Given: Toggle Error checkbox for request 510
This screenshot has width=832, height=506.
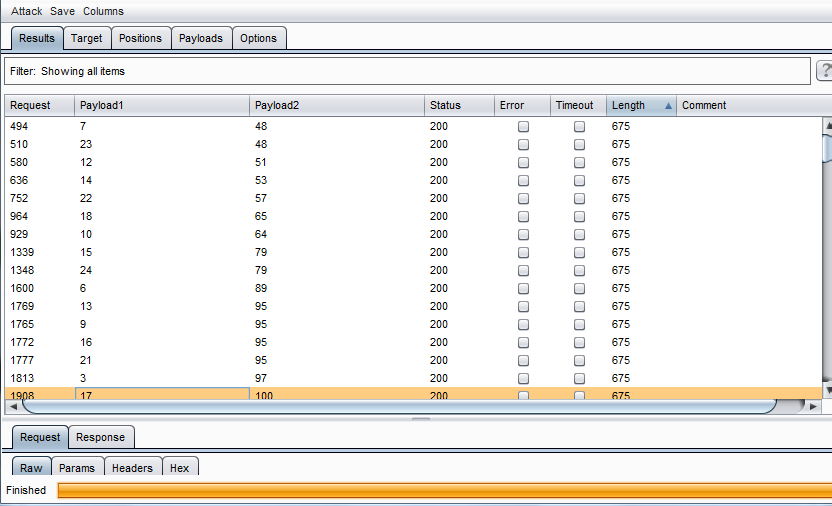Looking at the screenshot, I should pyautogui.click(x=523, y=144).
